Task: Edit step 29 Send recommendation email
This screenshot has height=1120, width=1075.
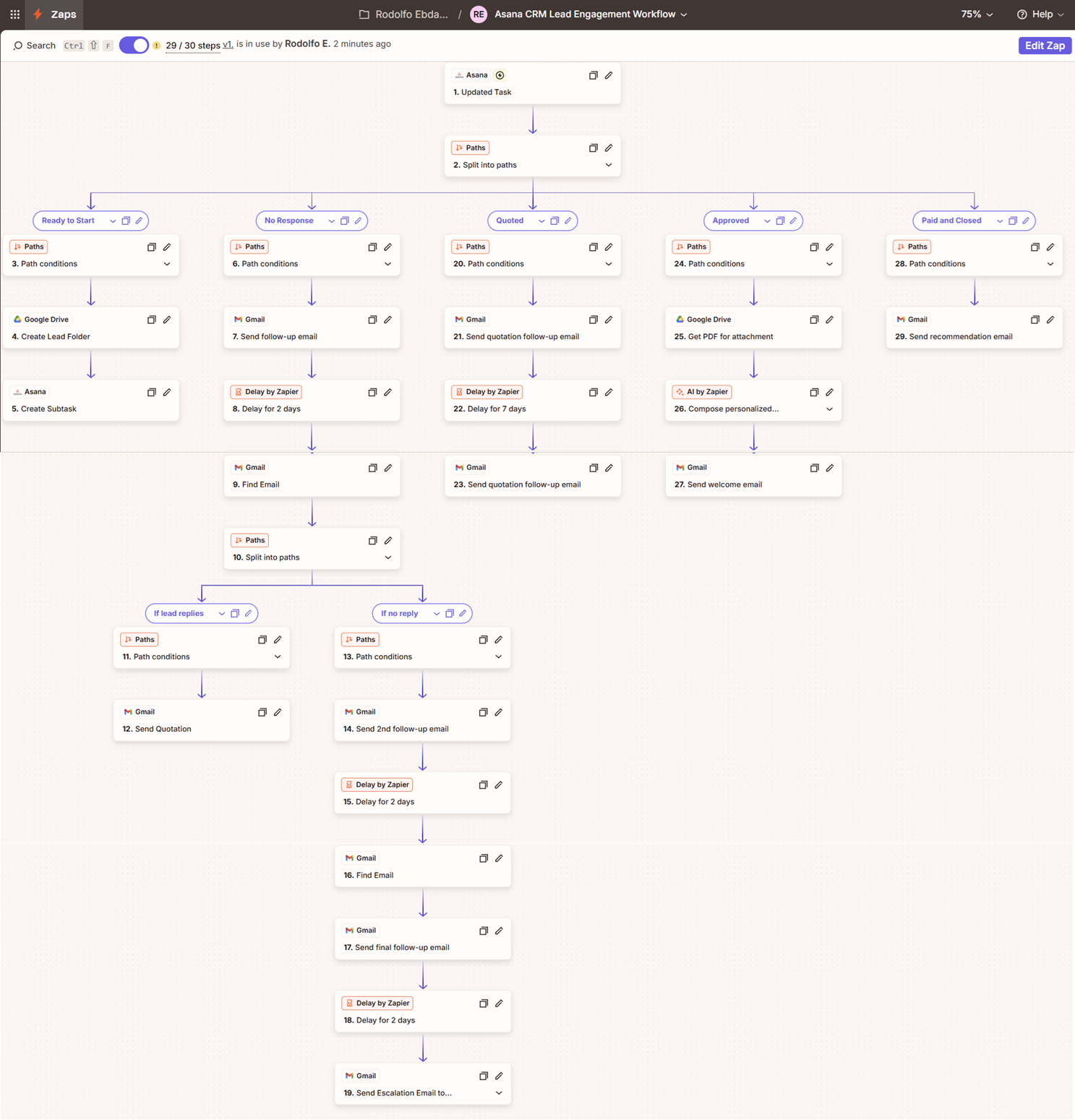Action: point(1050,320)
